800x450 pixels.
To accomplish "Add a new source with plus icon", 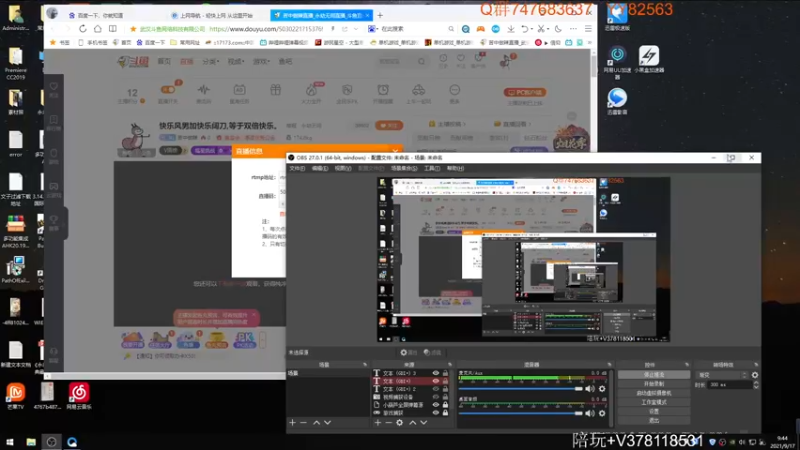I will click(378, 422).
